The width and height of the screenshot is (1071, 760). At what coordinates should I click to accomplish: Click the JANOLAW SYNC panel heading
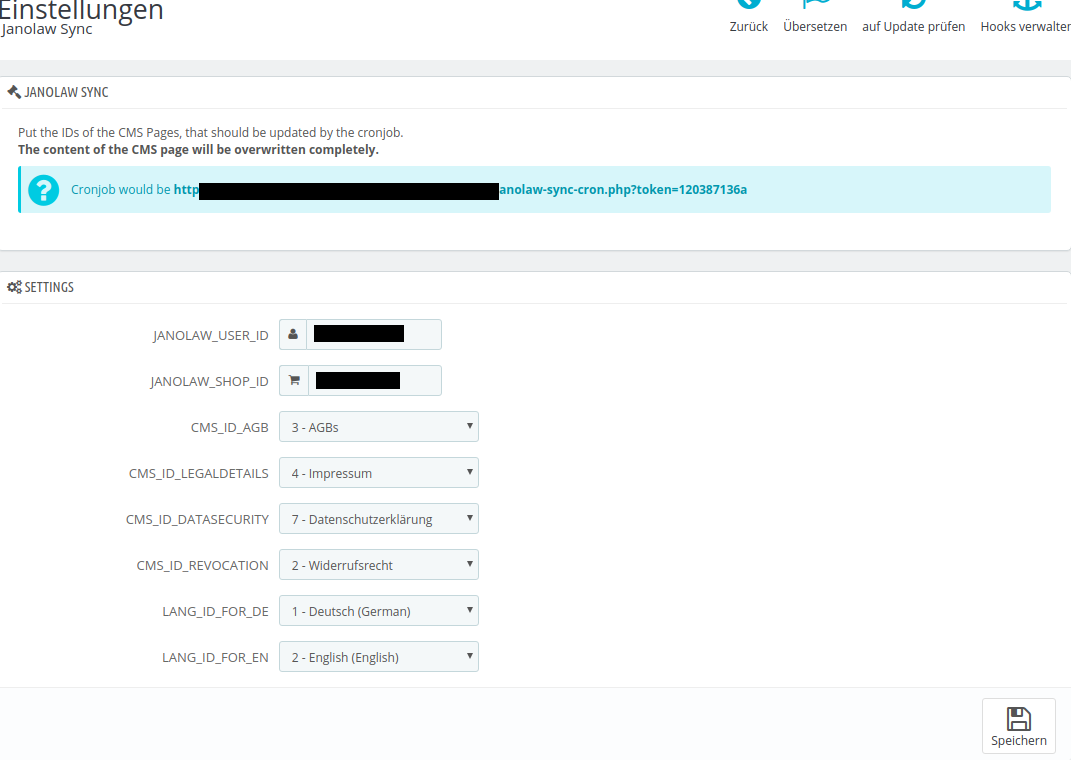(x=66, y=92)
